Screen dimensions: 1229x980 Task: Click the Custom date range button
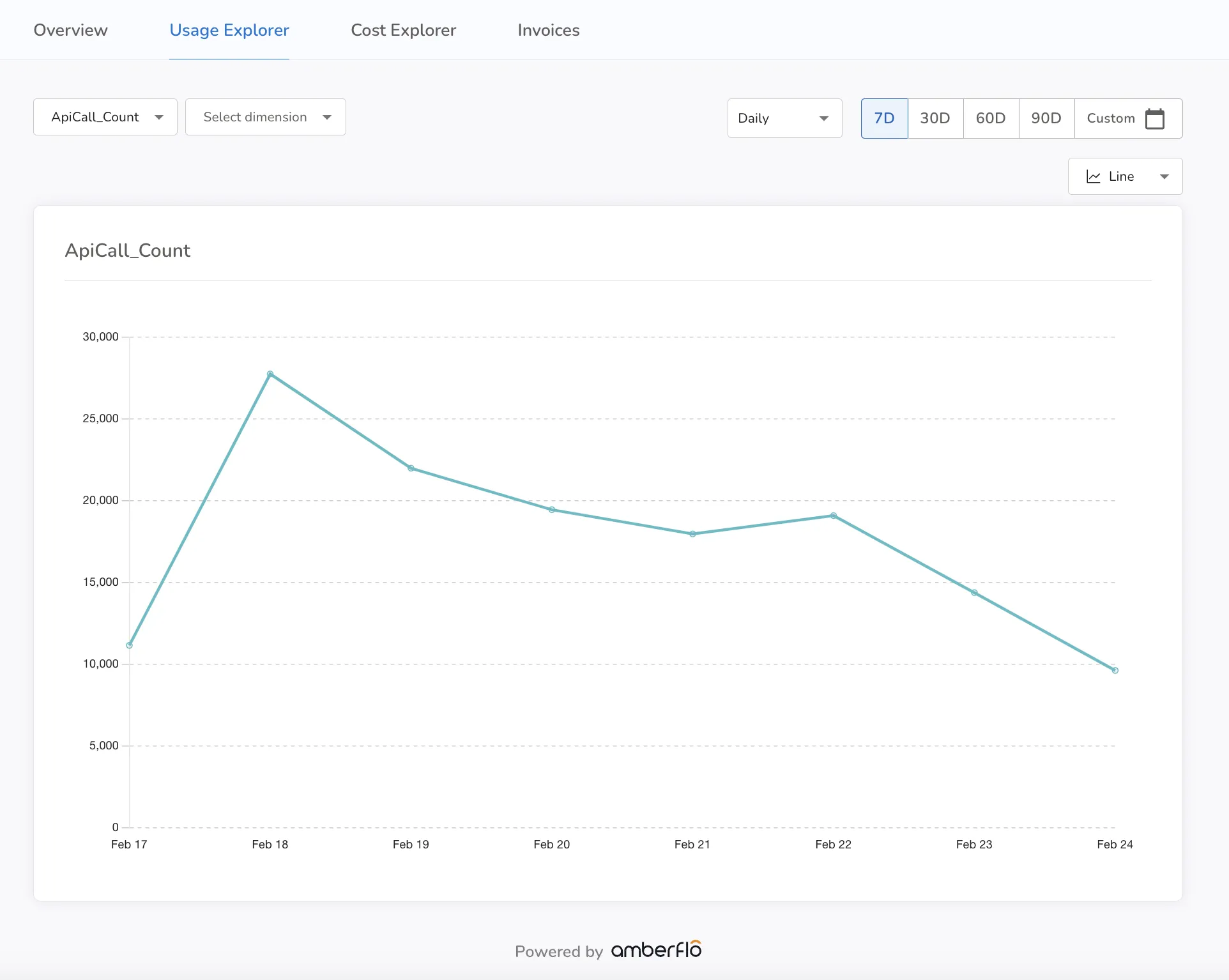(x=1128, y=118)
